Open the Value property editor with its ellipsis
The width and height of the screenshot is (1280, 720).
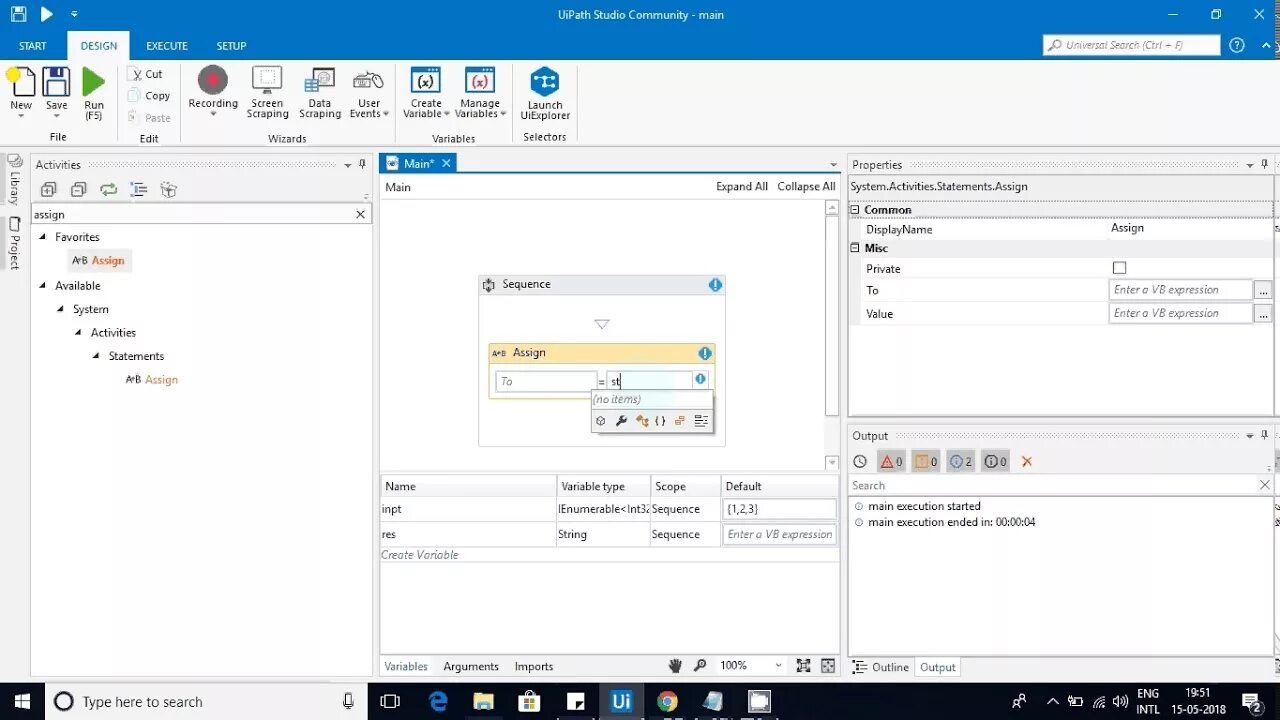1263,313
